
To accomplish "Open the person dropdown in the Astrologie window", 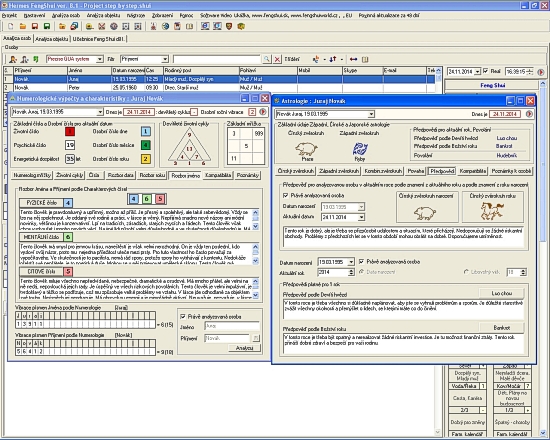I will pyautogui.click(x=371, y=114).
